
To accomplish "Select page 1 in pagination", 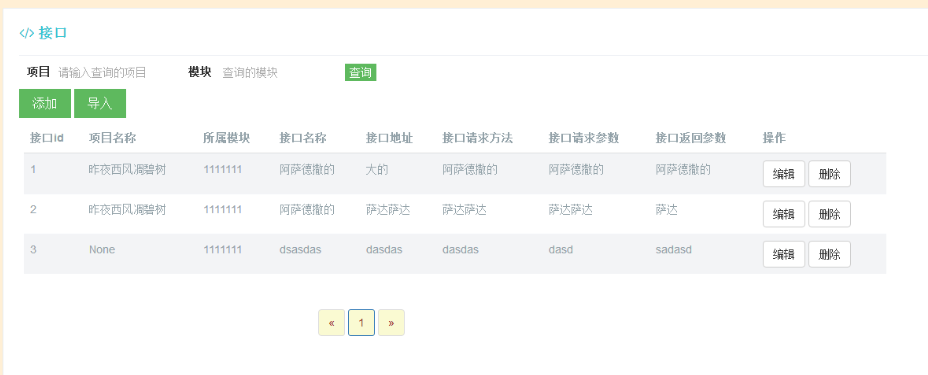I will point(361,323).
